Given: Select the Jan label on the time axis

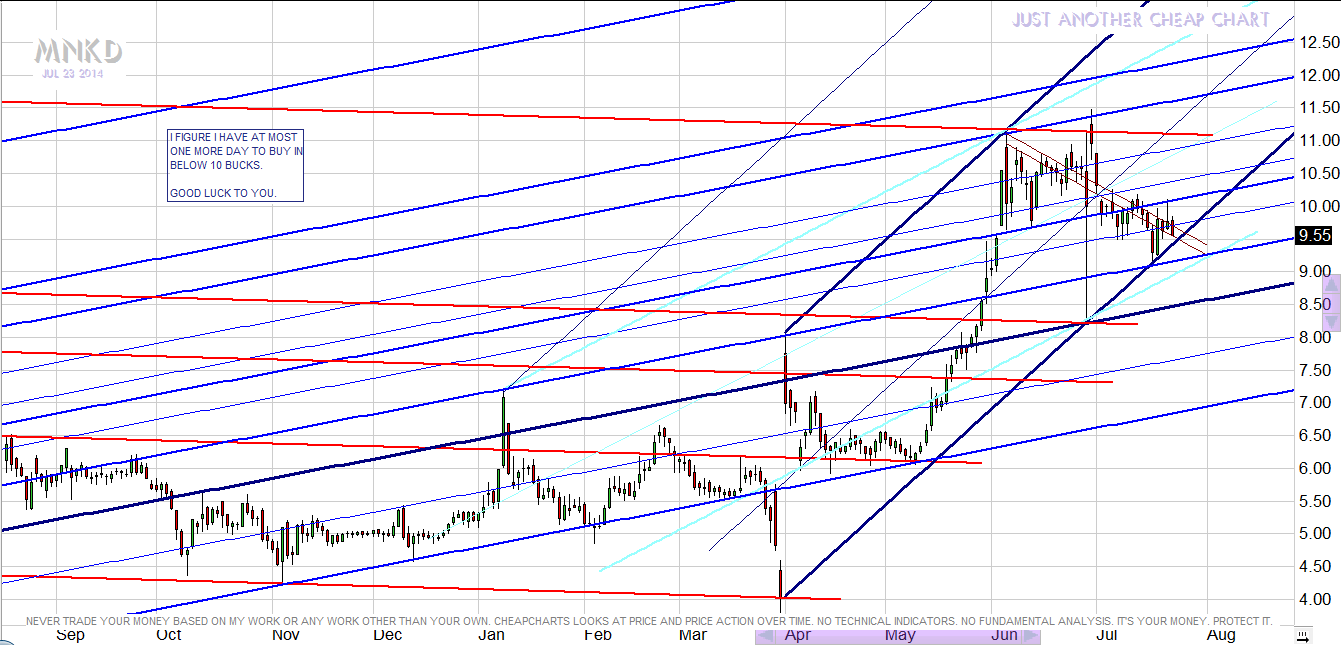Looking at the screenshot, I should (x=491, y=635).
